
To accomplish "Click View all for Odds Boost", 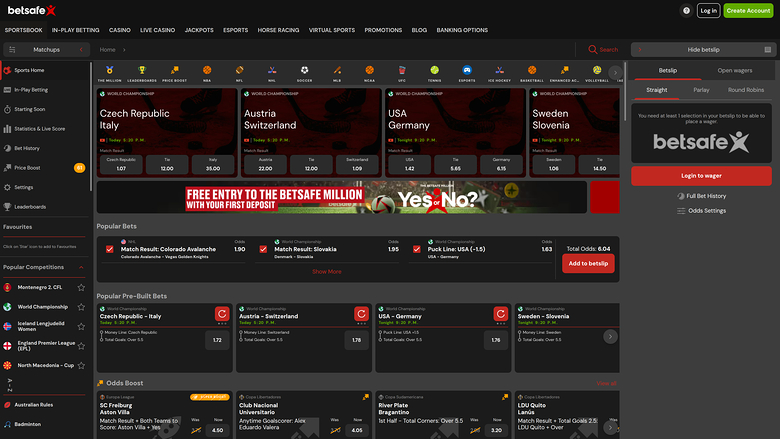I will 606,383.
